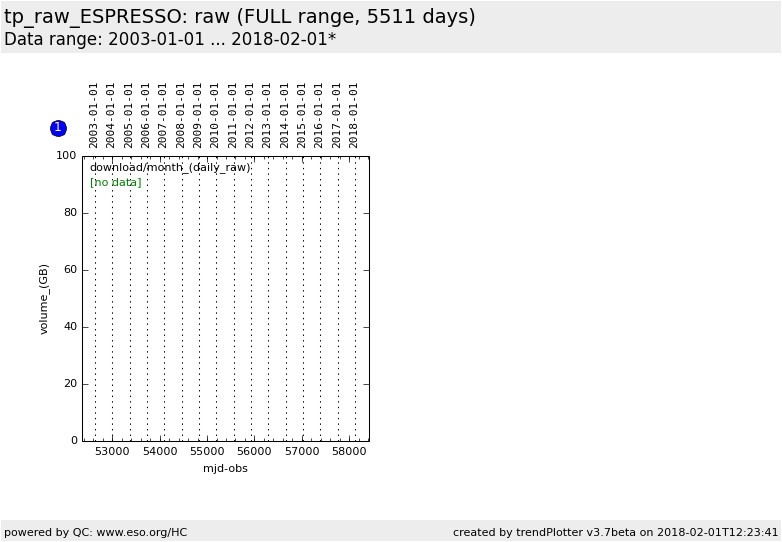Screen dimensions: 782x542
Task: Click the Data range subtitle text
Action: click(170, 40)
